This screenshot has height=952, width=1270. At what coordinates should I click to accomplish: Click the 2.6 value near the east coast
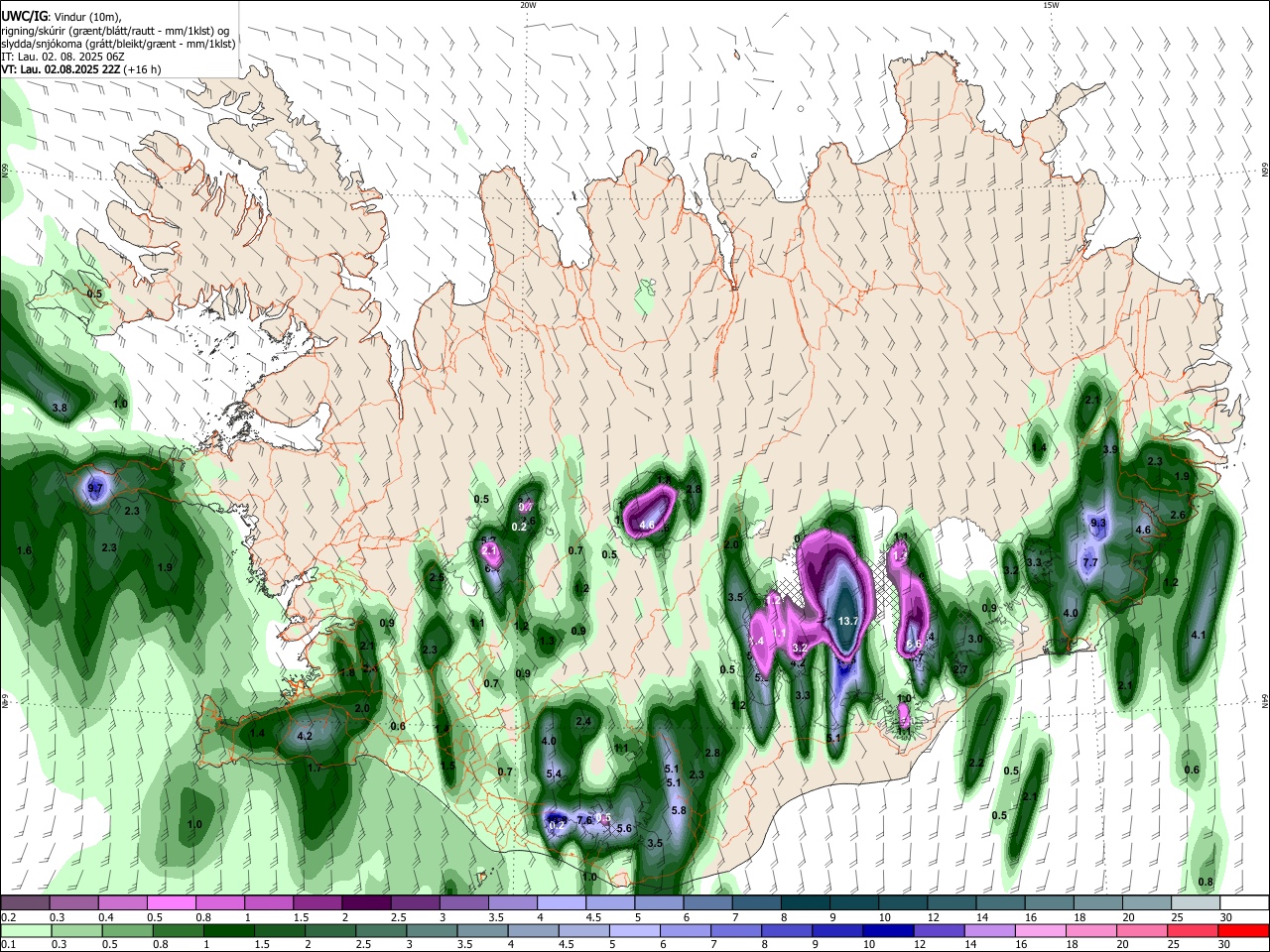1178,515
